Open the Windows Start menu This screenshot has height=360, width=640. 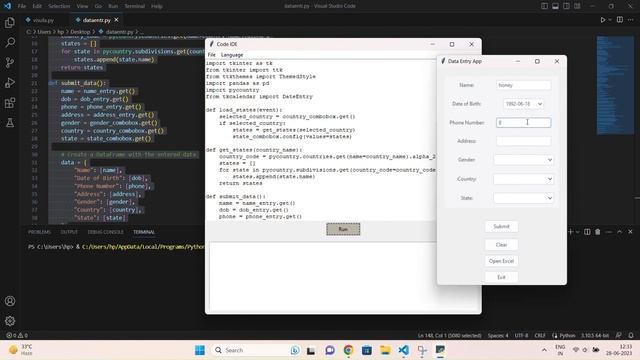point(200,350)
